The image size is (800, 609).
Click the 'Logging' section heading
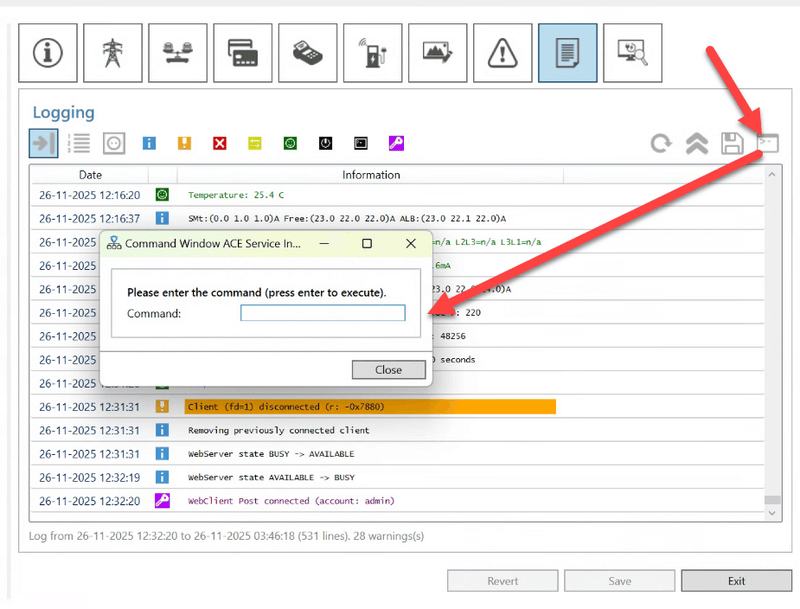pos(64,112)
